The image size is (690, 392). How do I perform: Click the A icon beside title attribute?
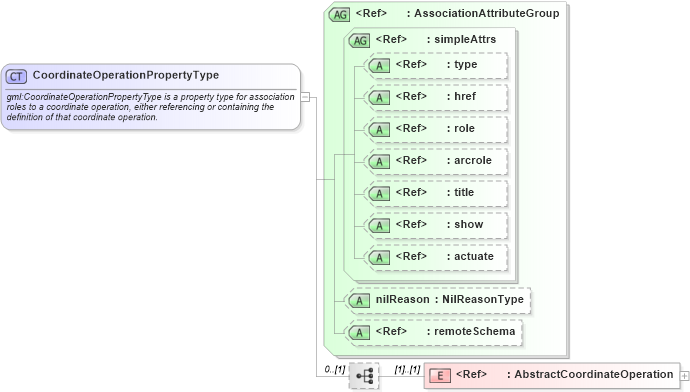pyautogui.click(x=379, y=194)
